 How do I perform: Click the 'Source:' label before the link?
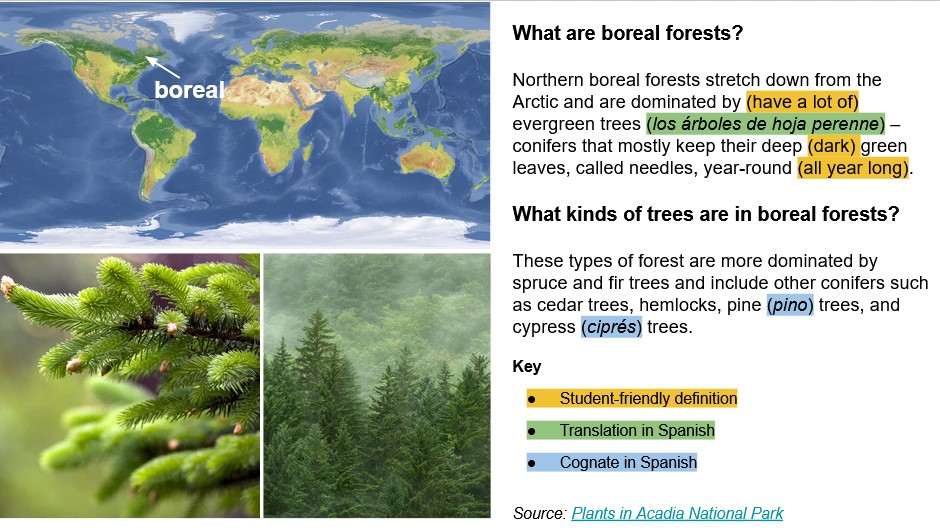tap(539, 513)
